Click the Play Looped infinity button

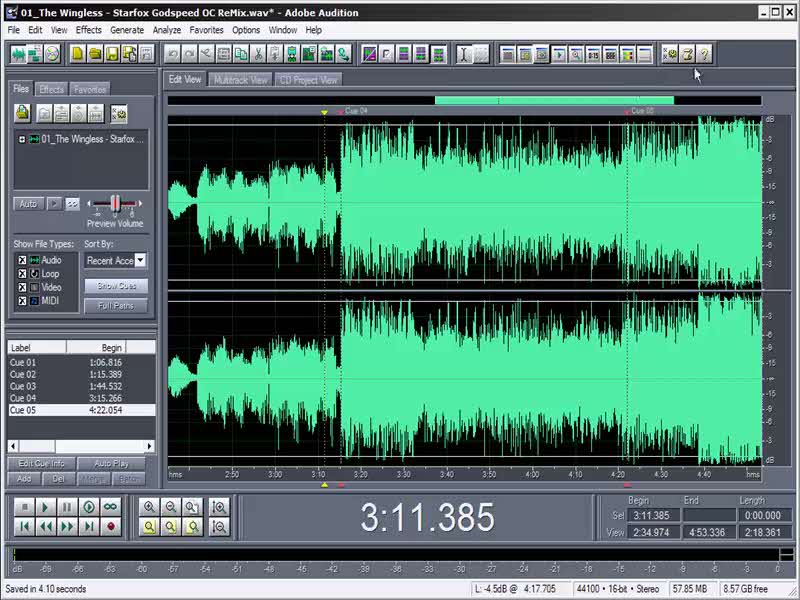click(x=111, y=507)
